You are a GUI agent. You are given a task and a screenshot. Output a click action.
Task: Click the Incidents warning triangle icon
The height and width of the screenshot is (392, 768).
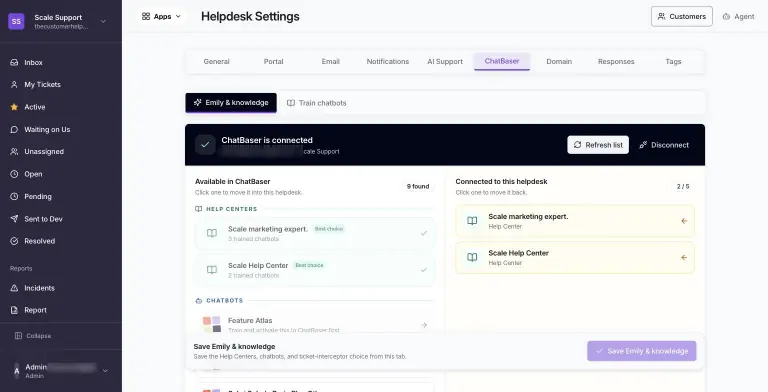[x=14, y=288]
